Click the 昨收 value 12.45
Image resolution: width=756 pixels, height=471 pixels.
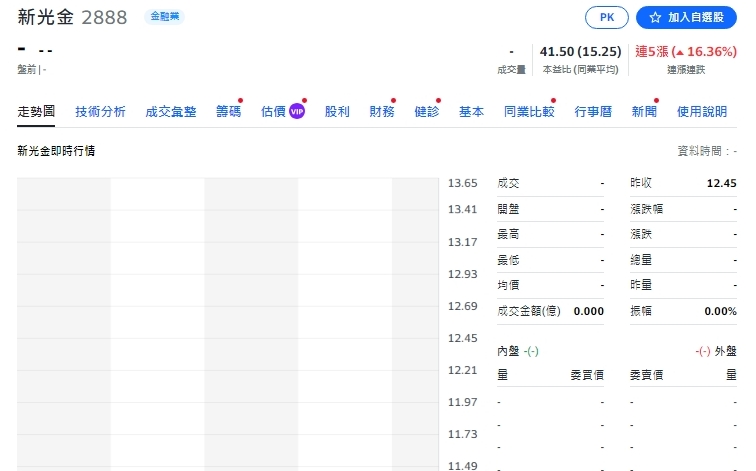[721, 183]
